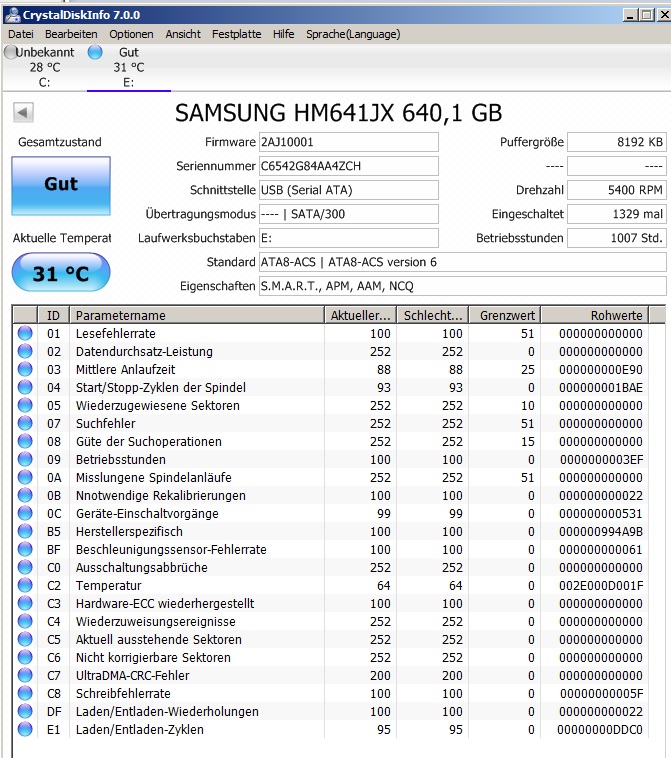Screen dimensions: 671x758
Task: Select the blue Gut status circle for E:
Action: [x=95, y=52]
